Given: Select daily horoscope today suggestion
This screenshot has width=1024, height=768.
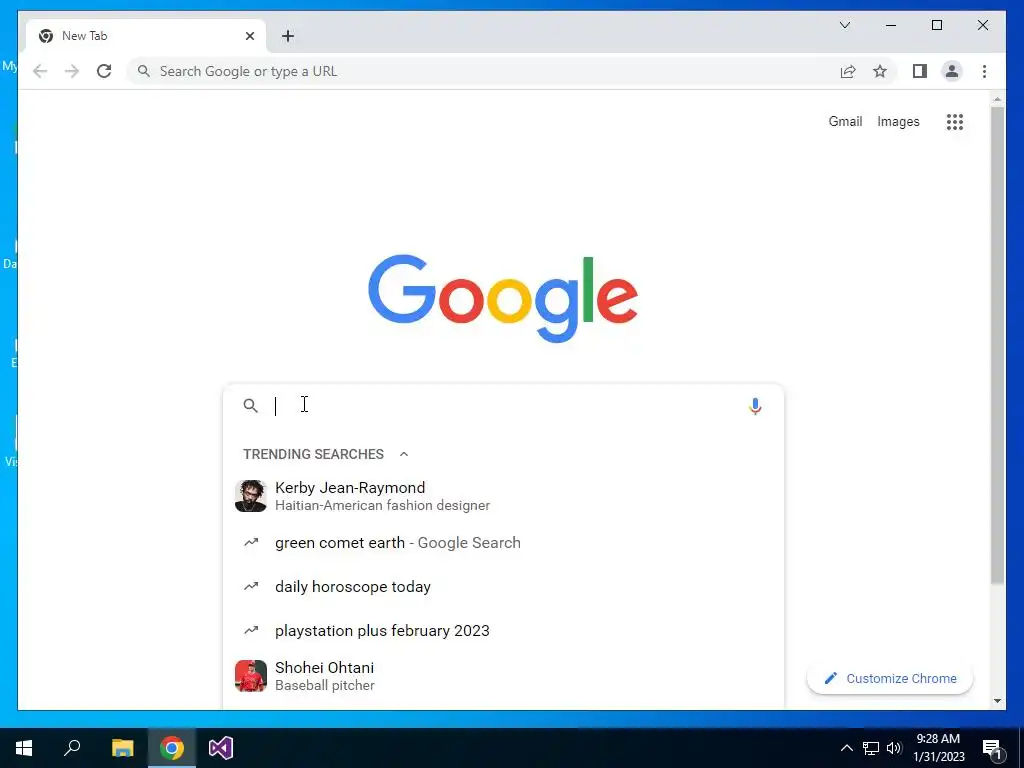Looking at the screenshot, I should [503, 586].
